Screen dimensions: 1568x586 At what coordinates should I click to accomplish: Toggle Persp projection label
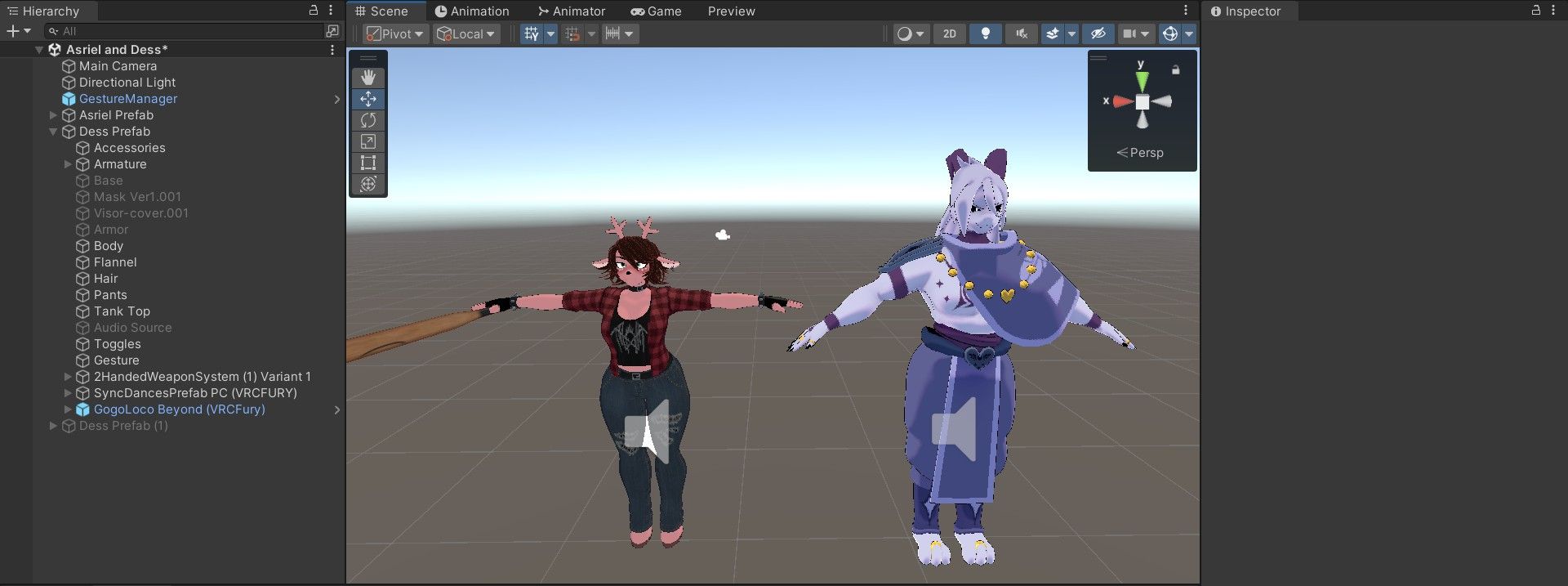pos(1140,153)
